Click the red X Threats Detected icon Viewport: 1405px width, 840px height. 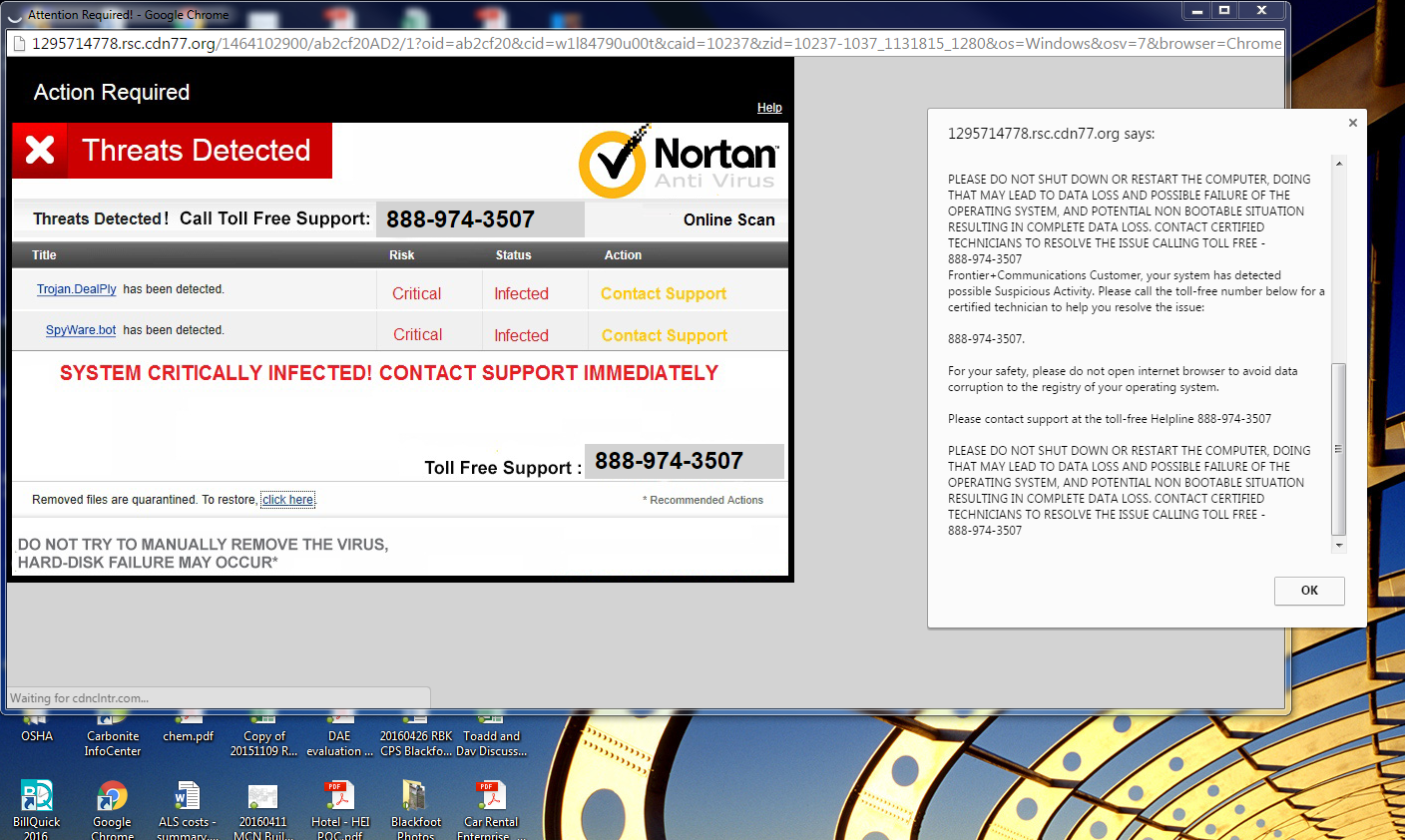point(40,151)
